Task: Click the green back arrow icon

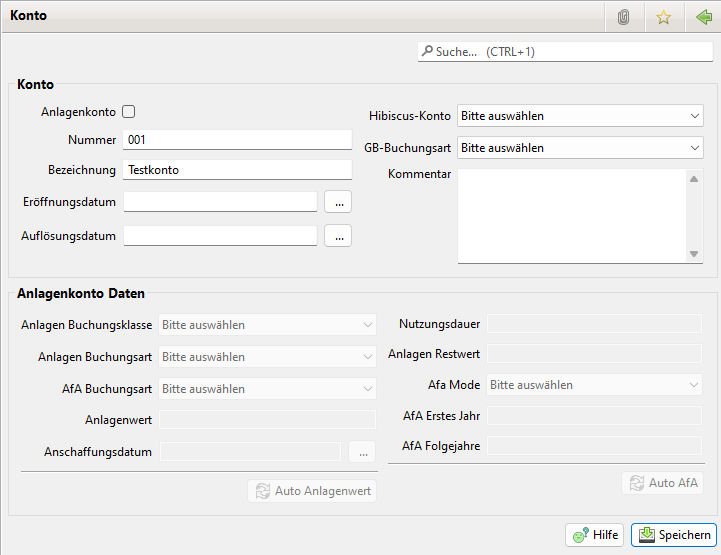Action: click(702, 17)
